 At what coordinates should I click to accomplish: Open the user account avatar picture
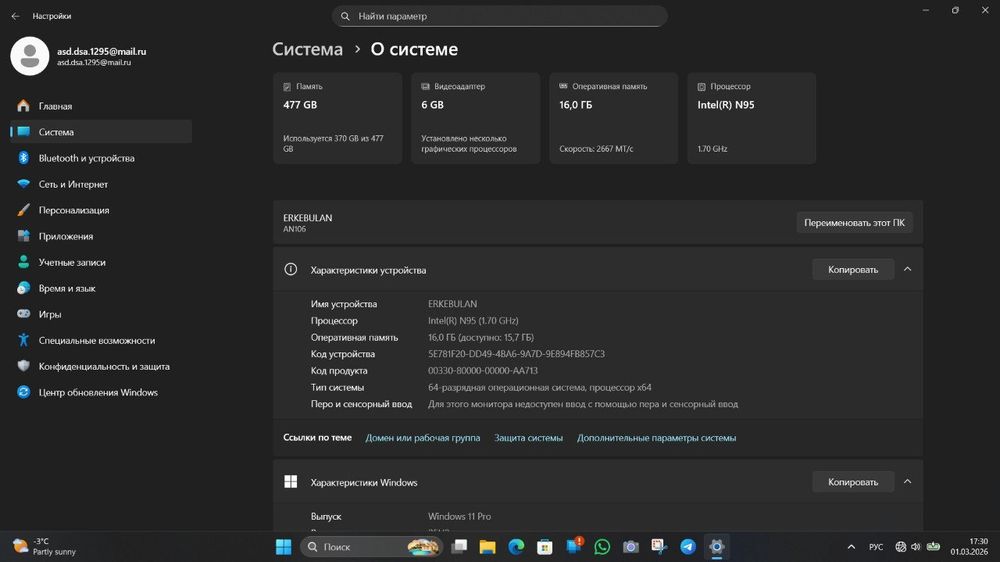point(29,56)
